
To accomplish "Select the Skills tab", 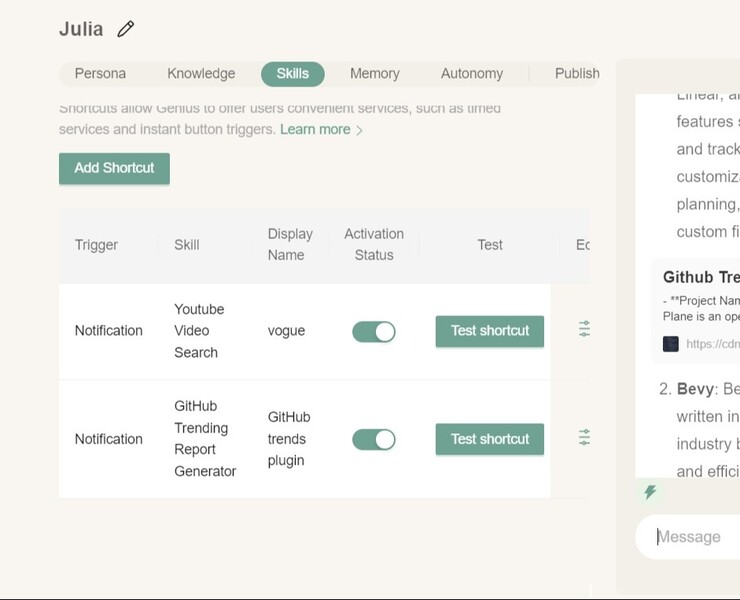I will tap(293, 74).
